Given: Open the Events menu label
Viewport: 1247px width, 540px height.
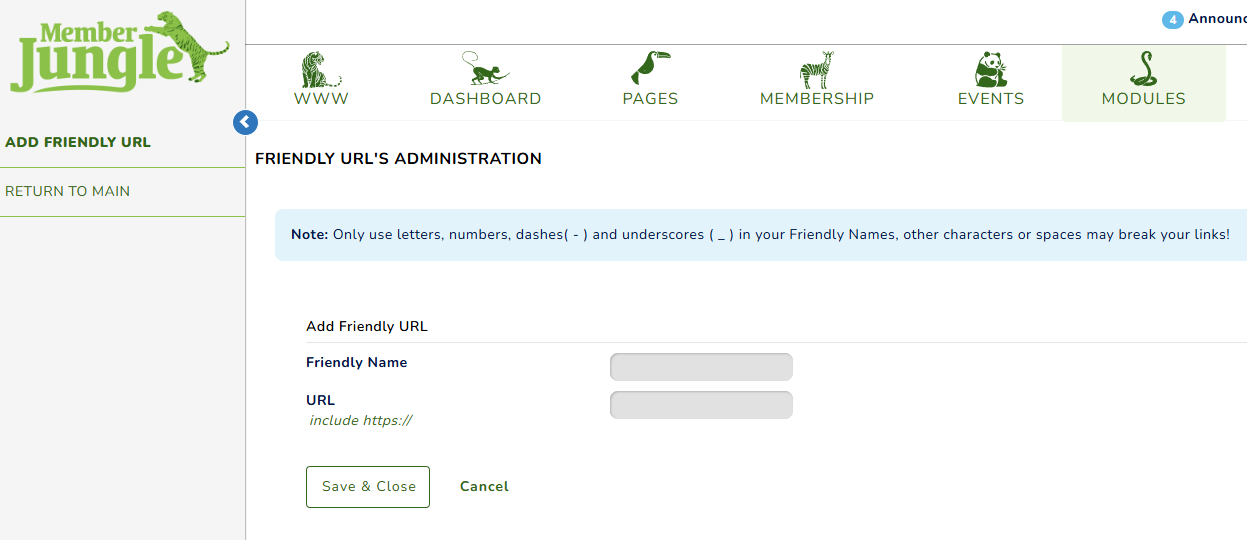Looking at the screenshot, I should click(x=990, y=99).
